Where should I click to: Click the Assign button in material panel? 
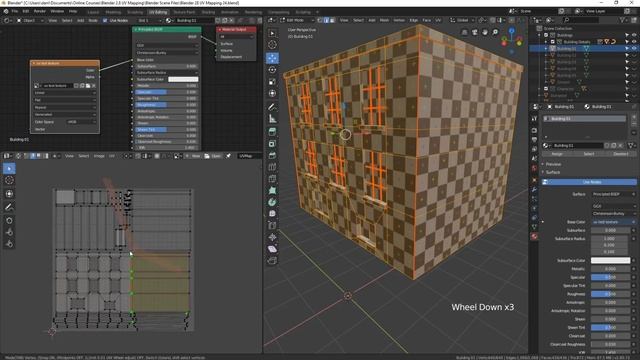click(557, 154)
